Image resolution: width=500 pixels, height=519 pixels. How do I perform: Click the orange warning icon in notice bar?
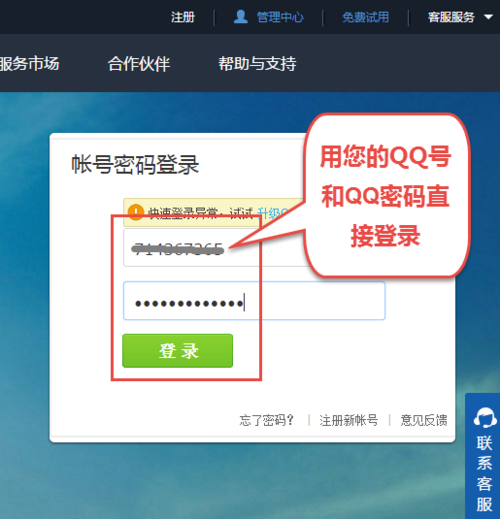(136, 212)
